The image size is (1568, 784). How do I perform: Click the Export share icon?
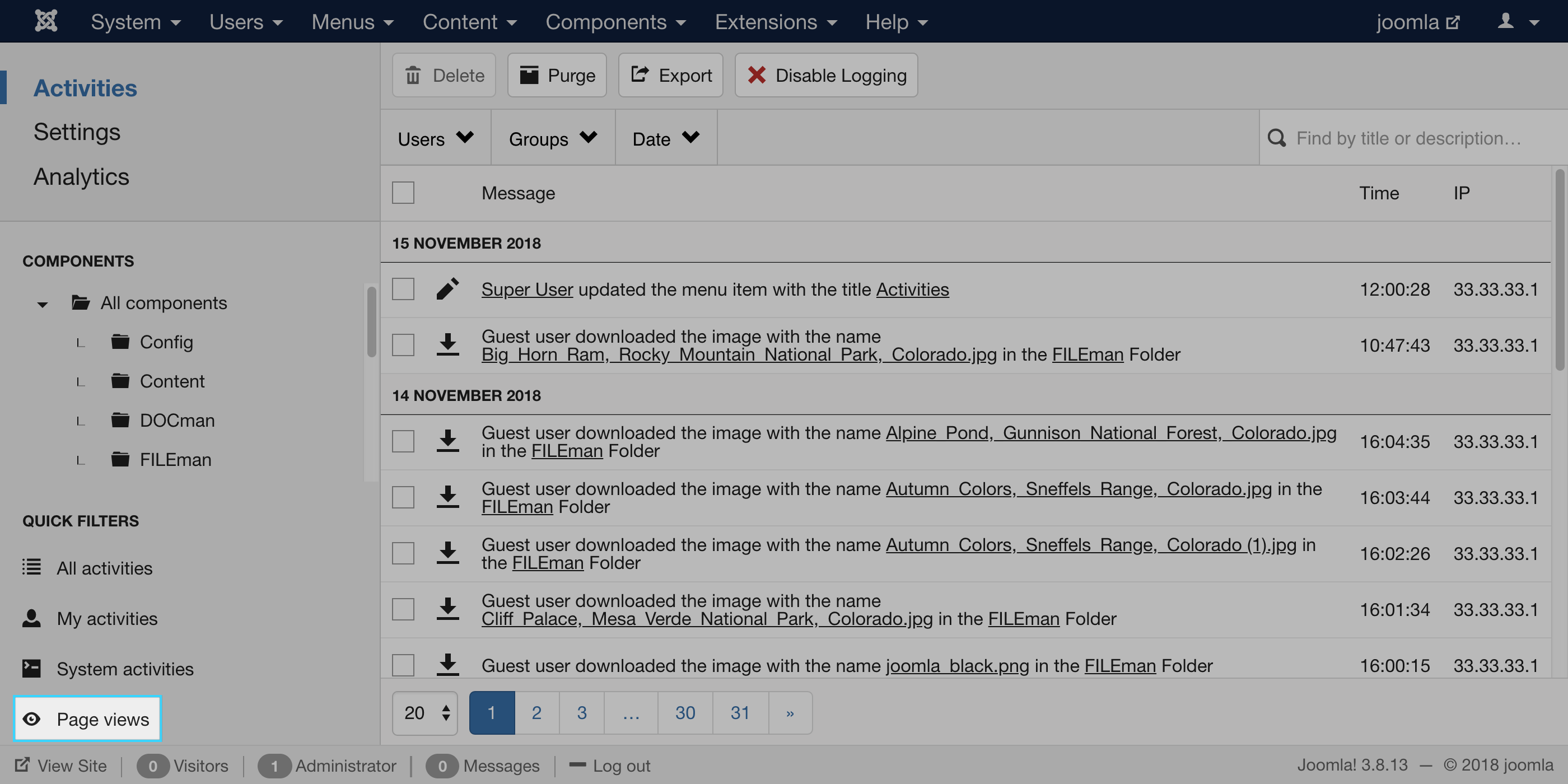tap(640, 74)
